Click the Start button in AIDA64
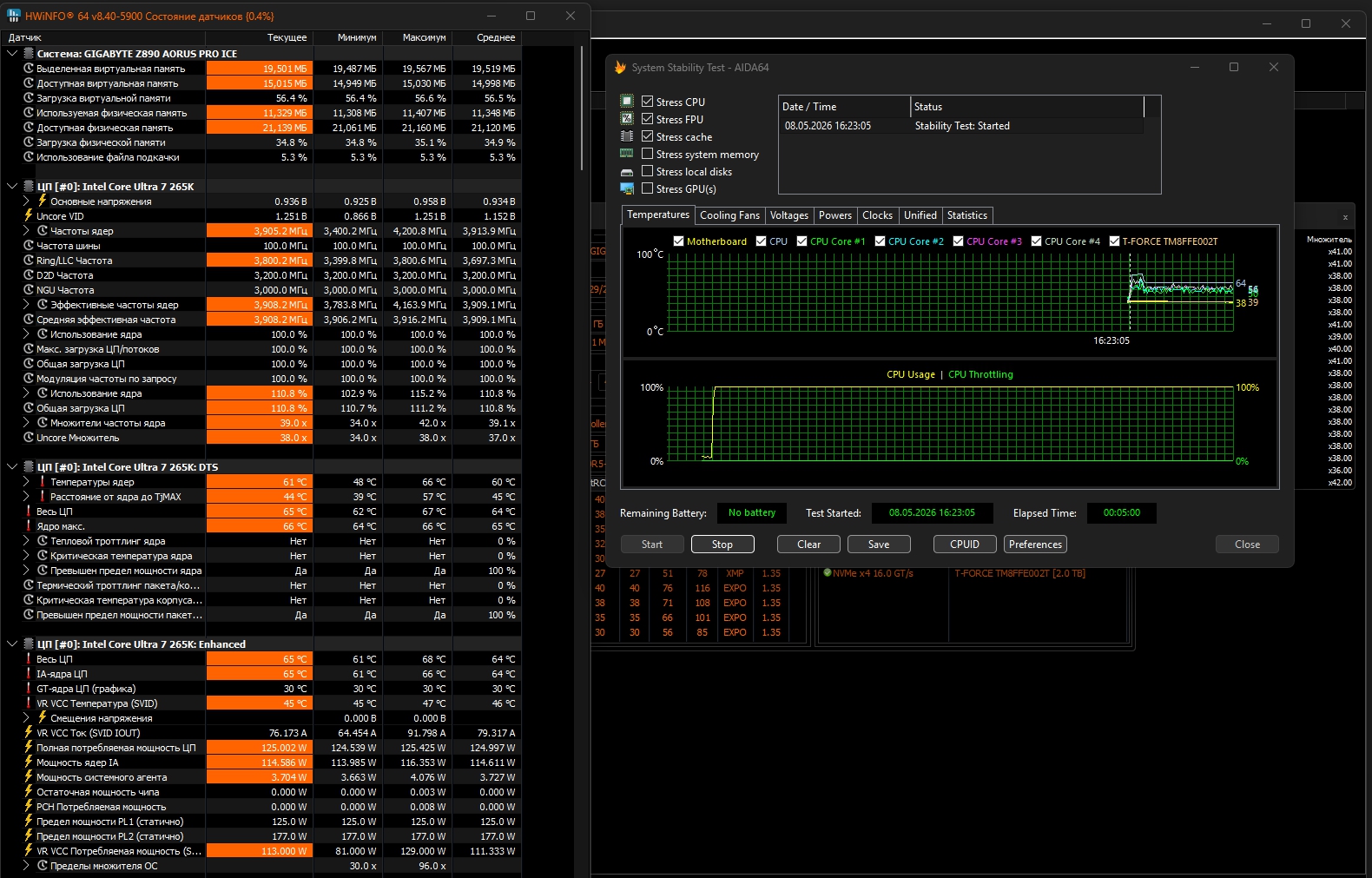This screenshot has width=1372, height=878. coord(652,545)
